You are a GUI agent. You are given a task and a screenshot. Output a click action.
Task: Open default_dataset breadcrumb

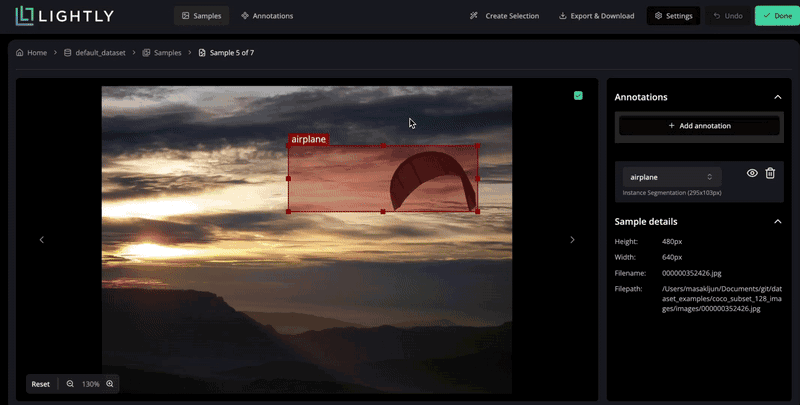pyautogui.click(x=95, y=53)
